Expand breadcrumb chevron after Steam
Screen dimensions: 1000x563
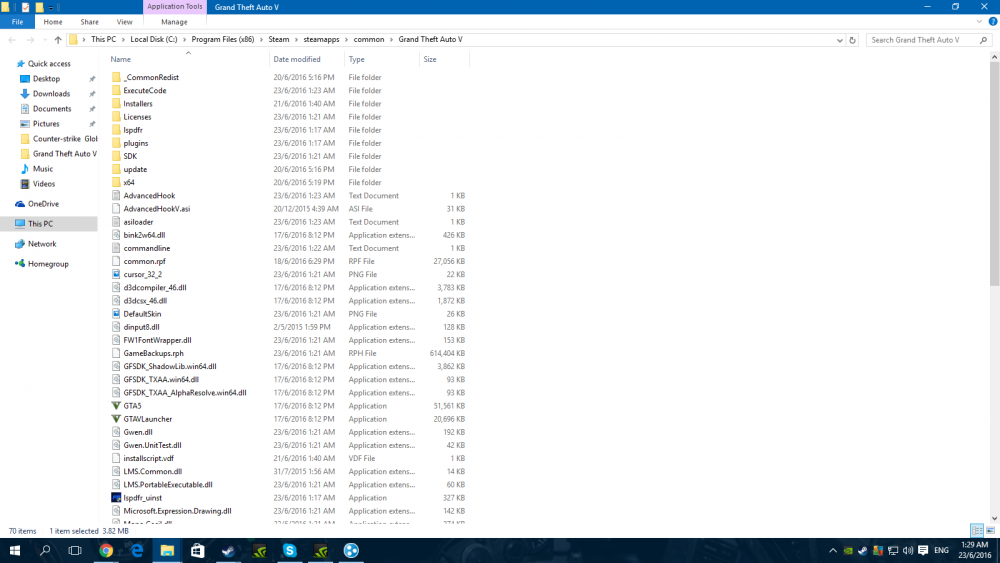[297, 40]
